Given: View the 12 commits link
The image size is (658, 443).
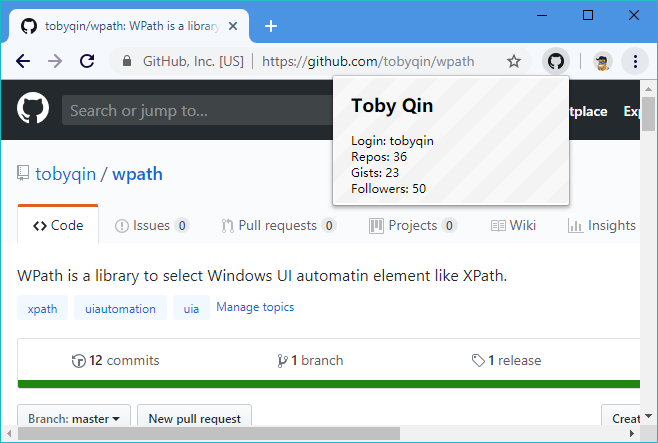Looking at the screenshot, I should (x=116, y=360).
